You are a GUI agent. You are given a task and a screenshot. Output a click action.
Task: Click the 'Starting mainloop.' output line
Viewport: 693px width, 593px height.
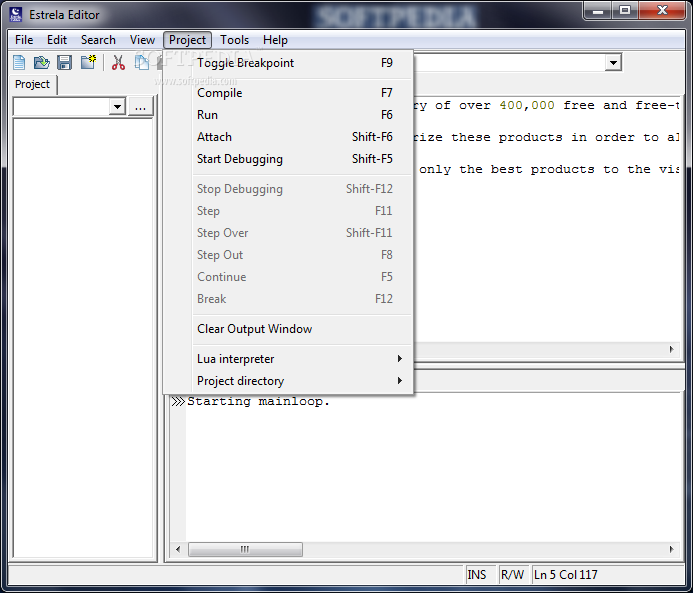click(x=259, y=402)
